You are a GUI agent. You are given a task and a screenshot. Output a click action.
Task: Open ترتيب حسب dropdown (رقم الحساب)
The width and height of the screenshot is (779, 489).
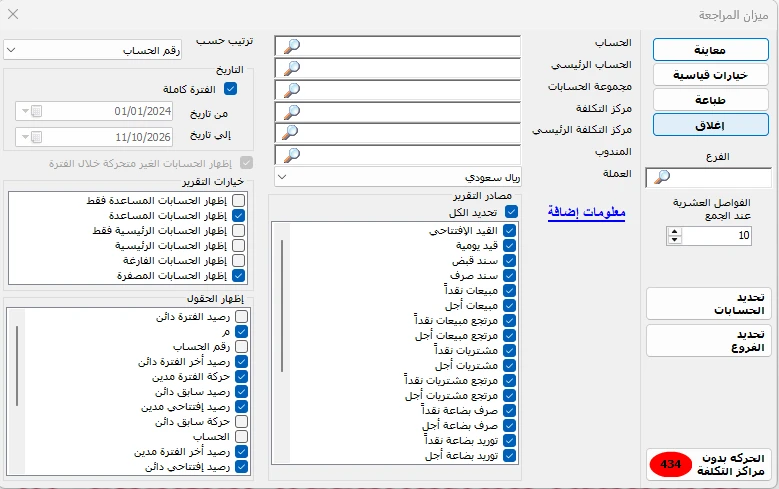(92, 50)
